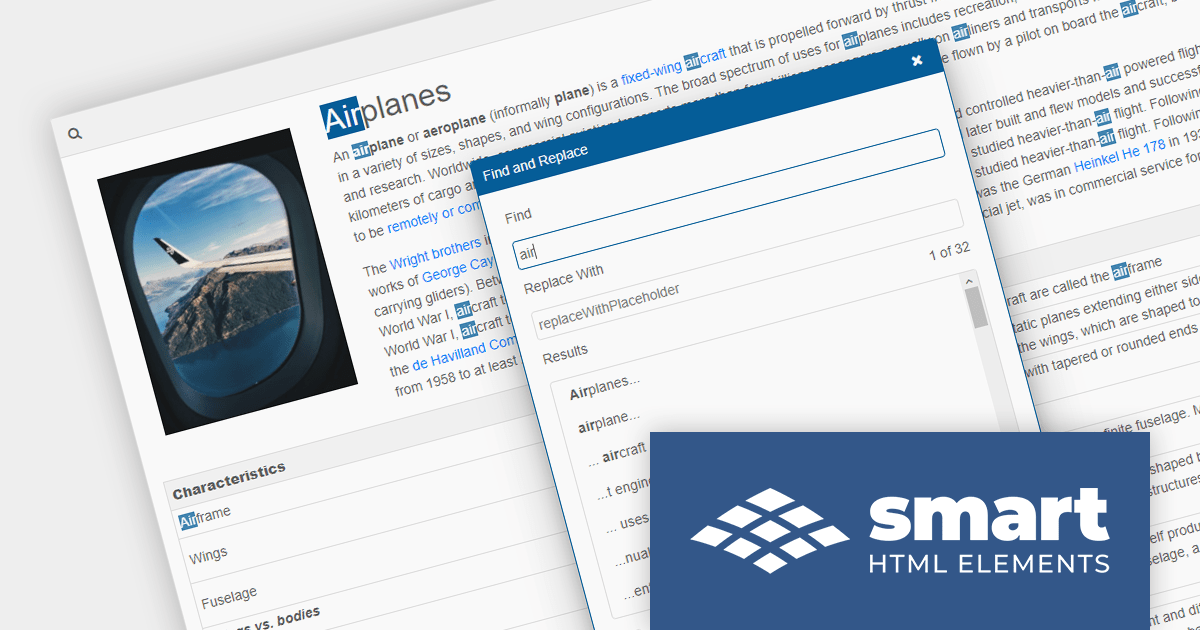Select the '... aircraft' search result
This screenshot has height=630, width=1200.
(x=616, y=456)
